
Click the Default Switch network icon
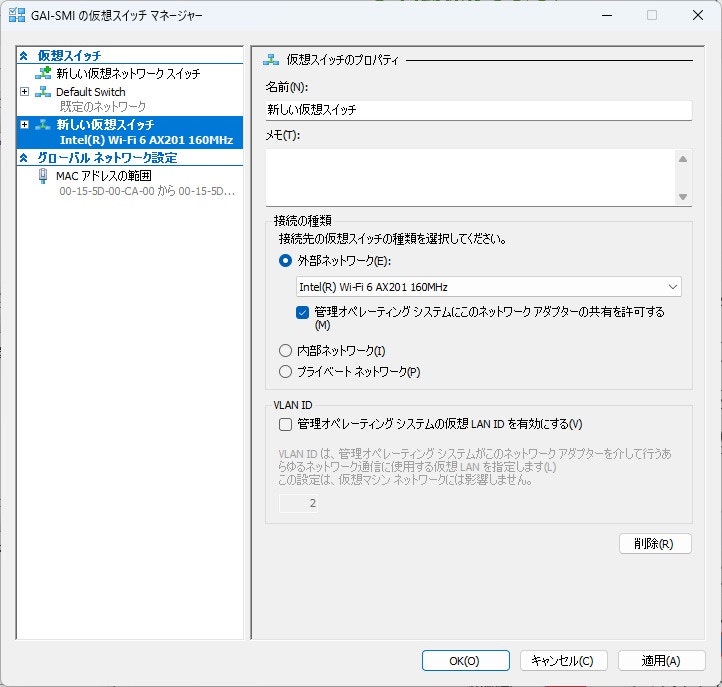coord(43,92)
